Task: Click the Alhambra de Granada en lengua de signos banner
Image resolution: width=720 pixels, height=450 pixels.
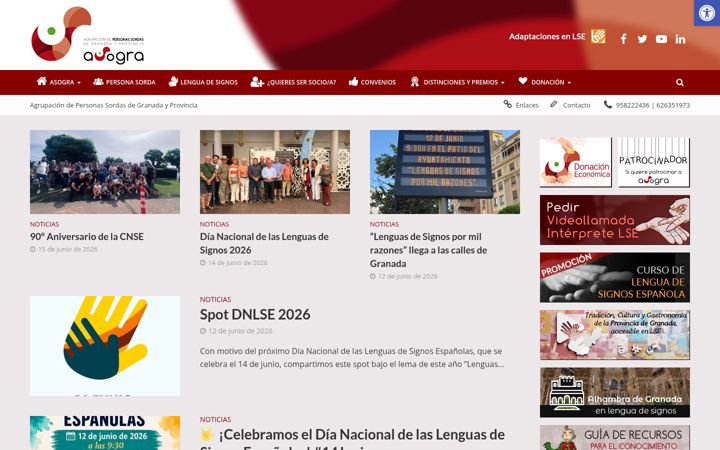Action: (x=614, y=392)
